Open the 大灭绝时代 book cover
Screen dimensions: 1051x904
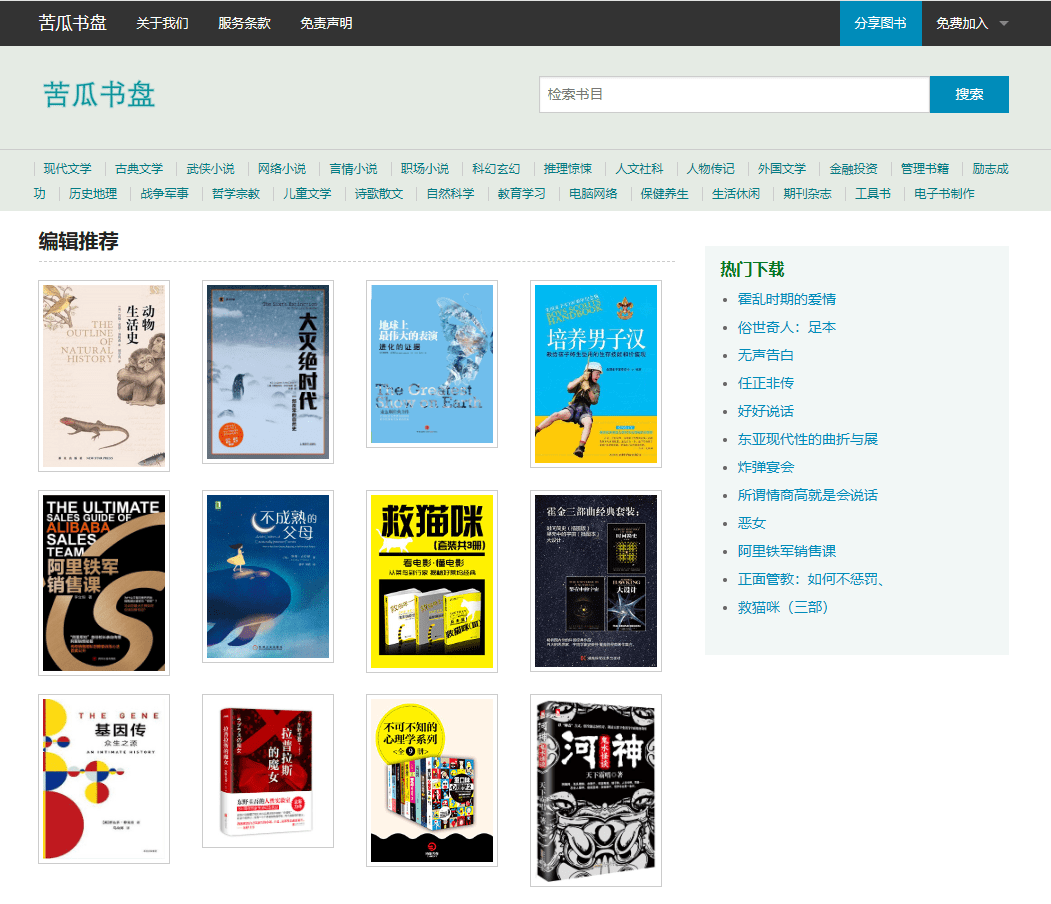point(268,372)
